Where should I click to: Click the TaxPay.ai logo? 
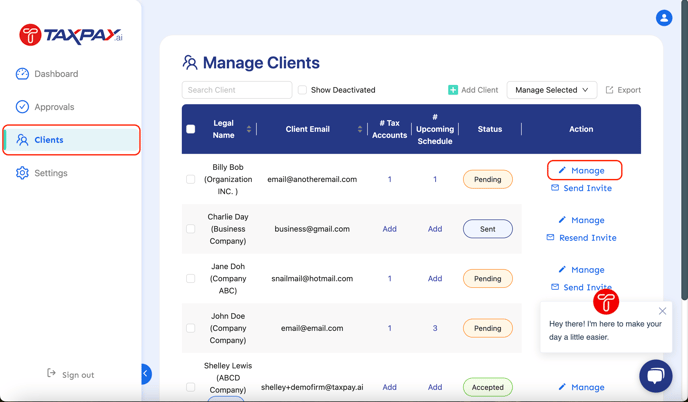(x=71, y=35)
